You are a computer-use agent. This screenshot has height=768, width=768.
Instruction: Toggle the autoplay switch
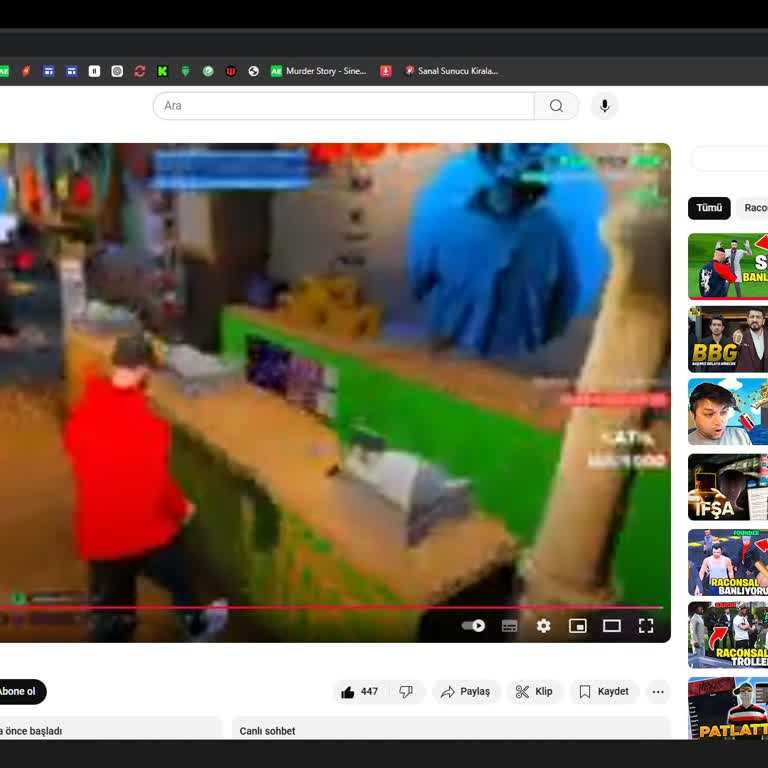473,625
